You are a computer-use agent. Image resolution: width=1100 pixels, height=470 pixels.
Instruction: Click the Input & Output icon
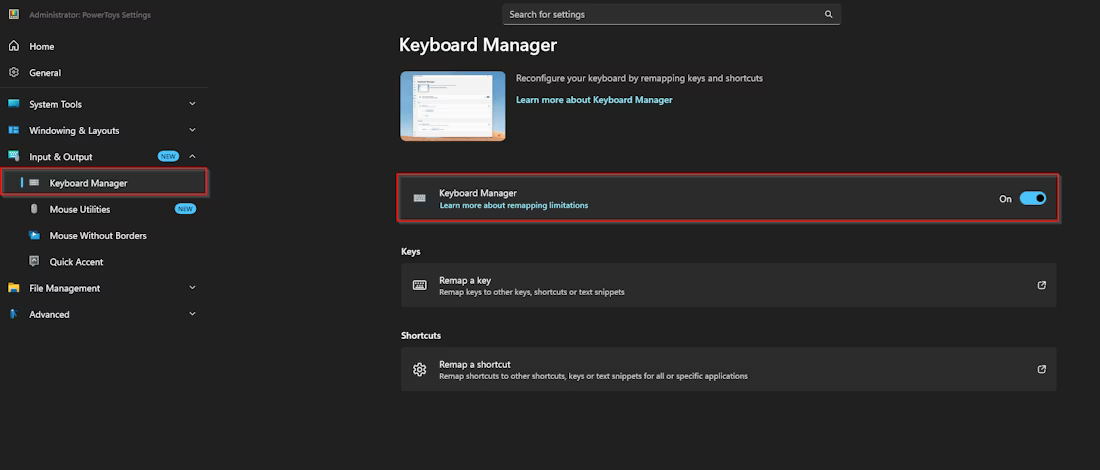[x=13, y=156]
